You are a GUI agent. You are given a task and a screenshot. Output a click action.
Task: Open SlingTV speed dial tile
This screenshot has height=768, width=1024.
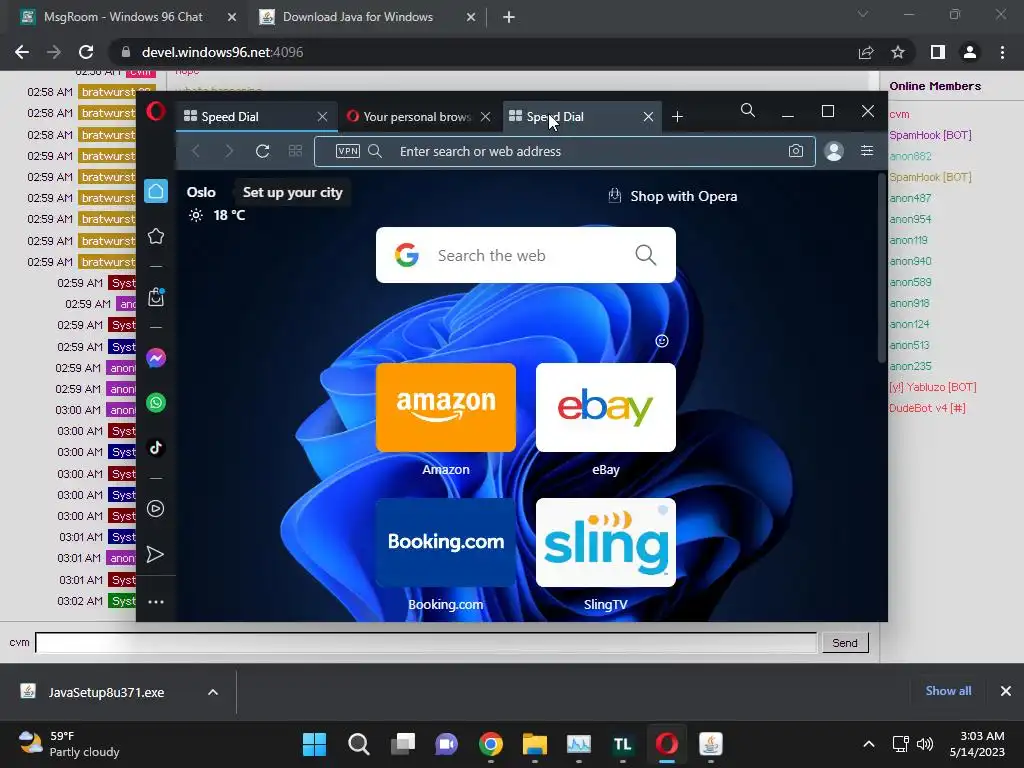[x=605, y=543]
